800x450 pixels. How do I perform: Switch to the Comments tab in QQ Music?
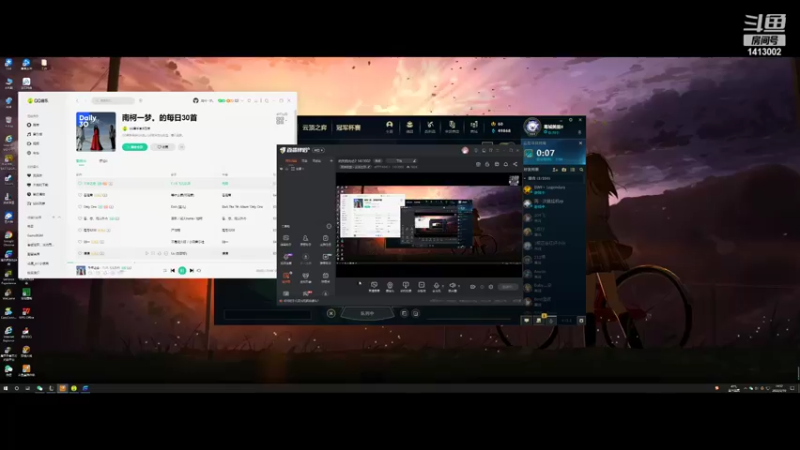(103, 161)
